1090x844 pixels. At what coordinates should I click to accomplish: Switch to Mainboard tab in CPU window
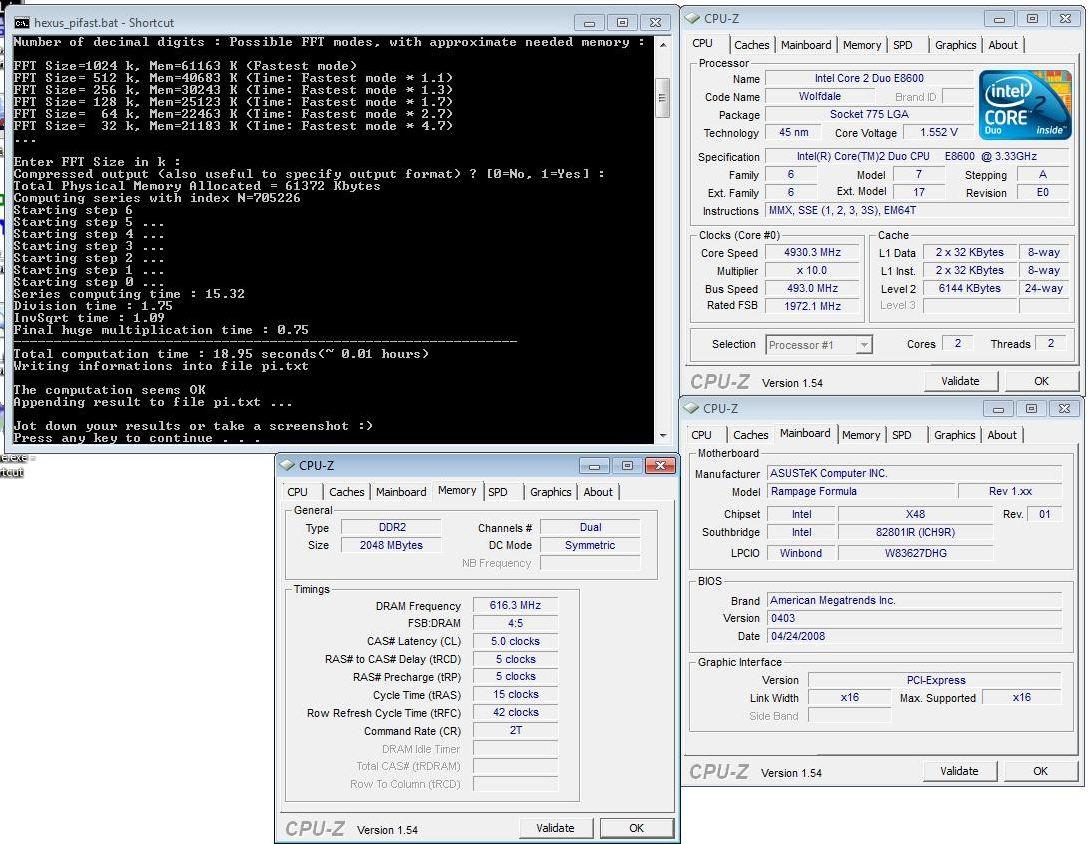(806, 45)
